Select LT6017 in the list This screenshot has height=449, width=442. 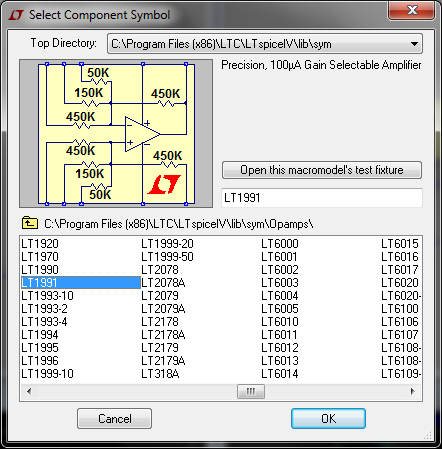point(400,270)
